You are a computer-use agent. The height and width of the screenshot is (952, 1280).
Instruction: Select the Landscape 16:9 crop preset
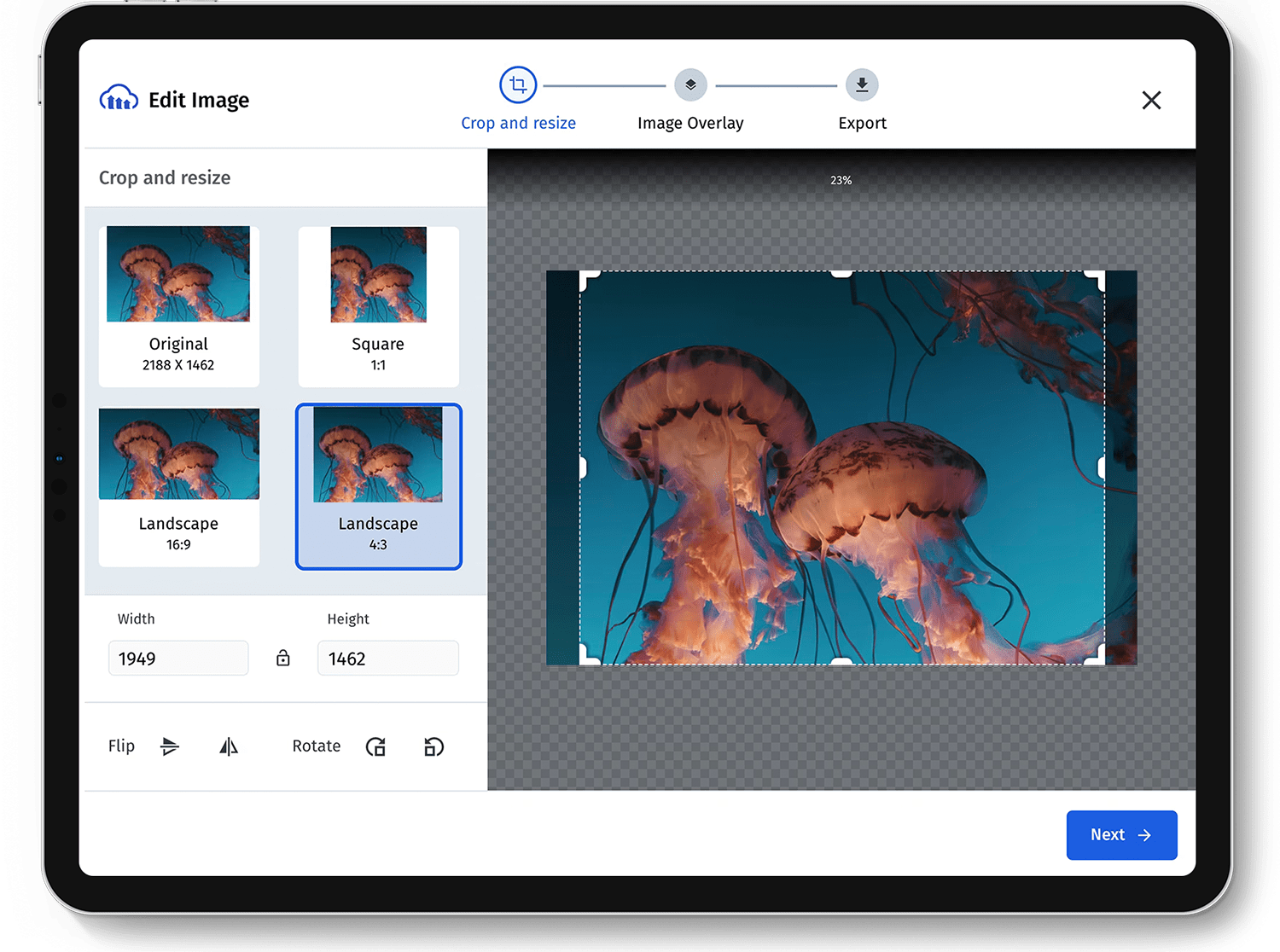pyautogui.click(x=178, y=486)
